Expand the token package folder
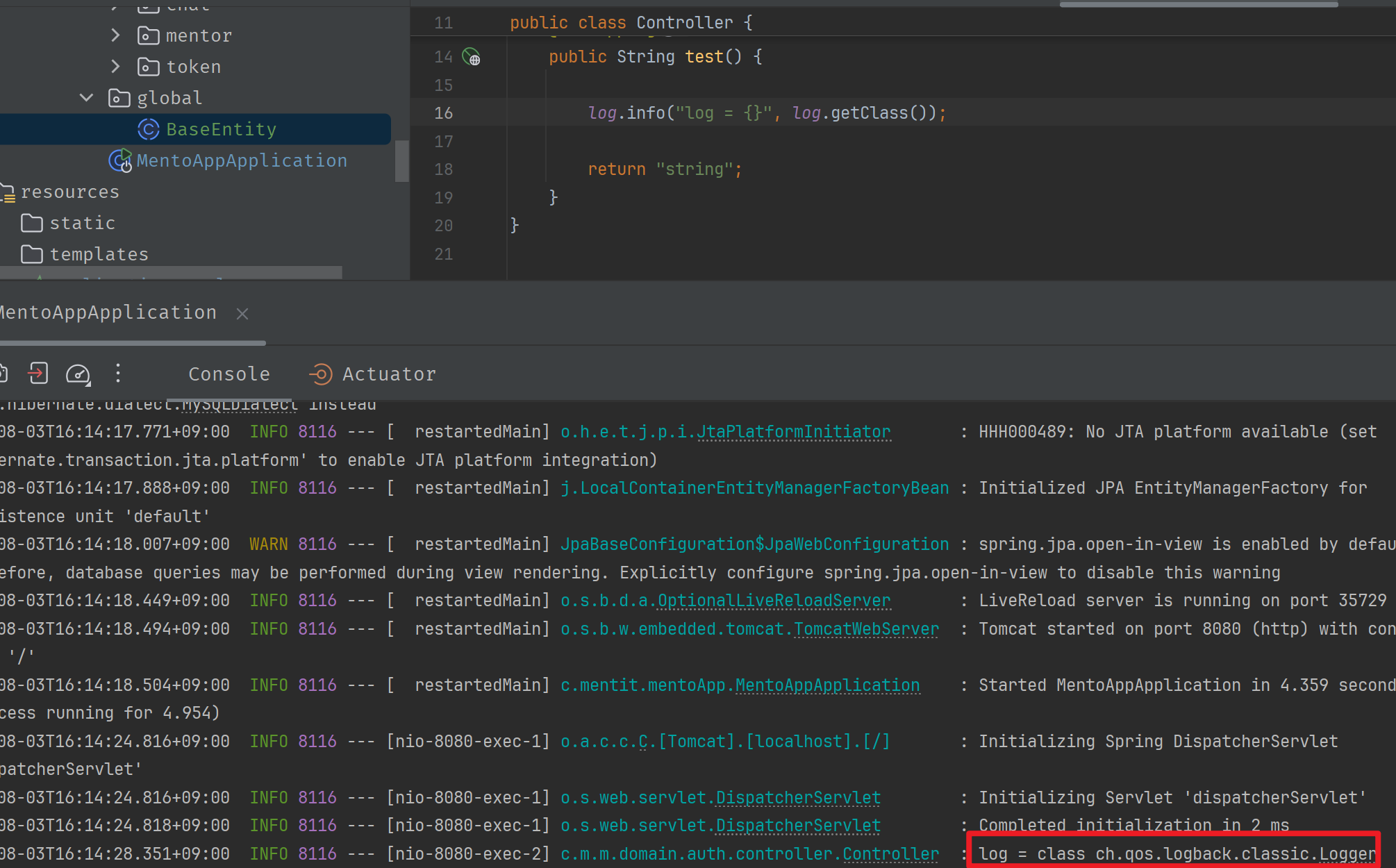Screen dimensions: 1396x868 [x=116, y=67]
